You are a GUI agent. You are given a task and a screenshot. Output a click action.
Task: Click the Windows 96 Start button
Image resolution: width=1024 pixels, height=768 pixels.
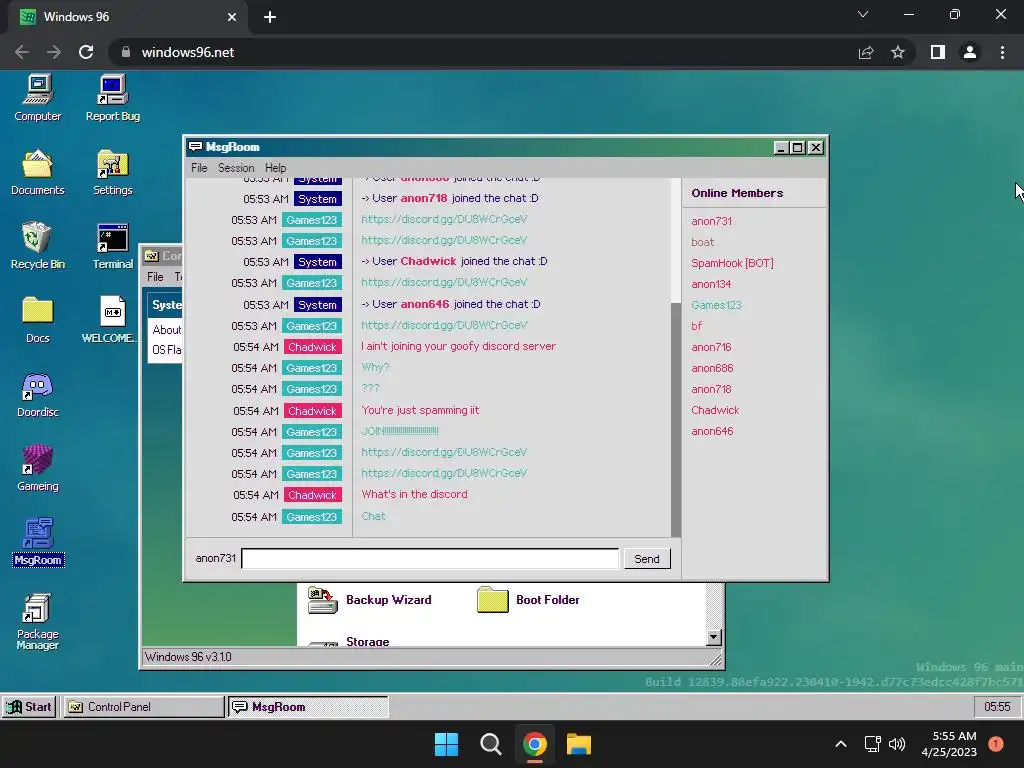point(29,707)
